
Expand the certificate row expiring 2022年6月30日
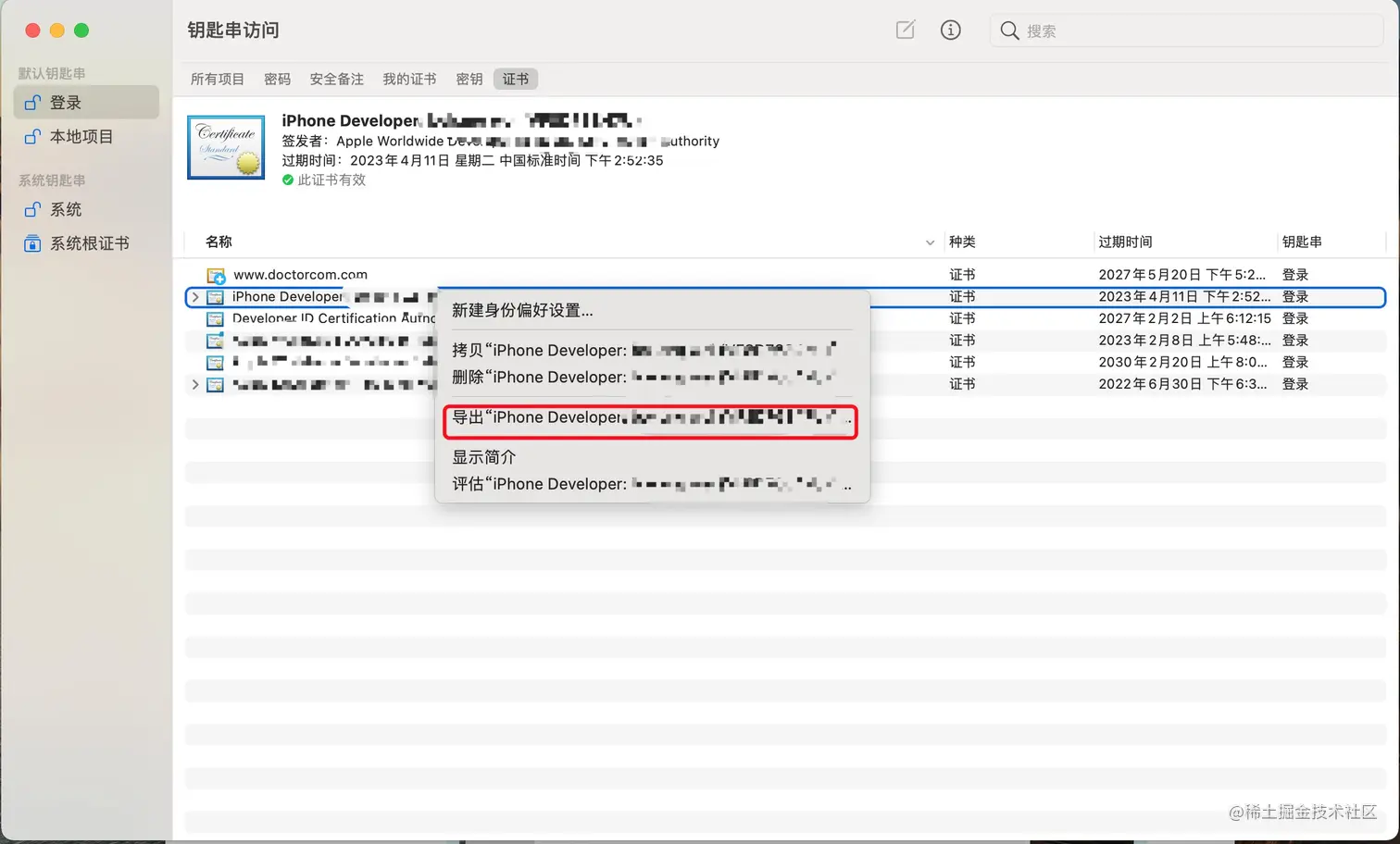pyautogui.click(x=194, y=384)
